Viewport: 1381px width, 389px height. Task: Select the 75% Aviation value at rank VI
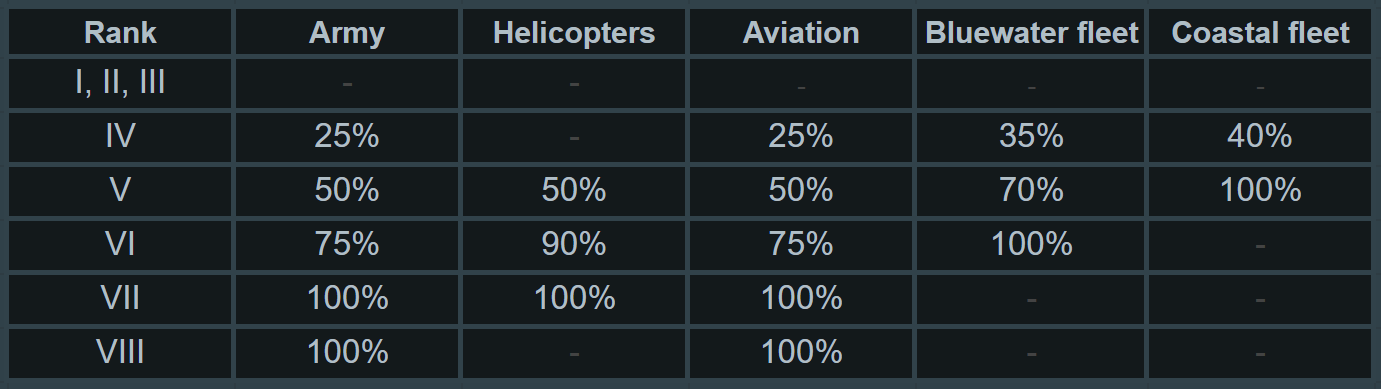coord(800,244)
